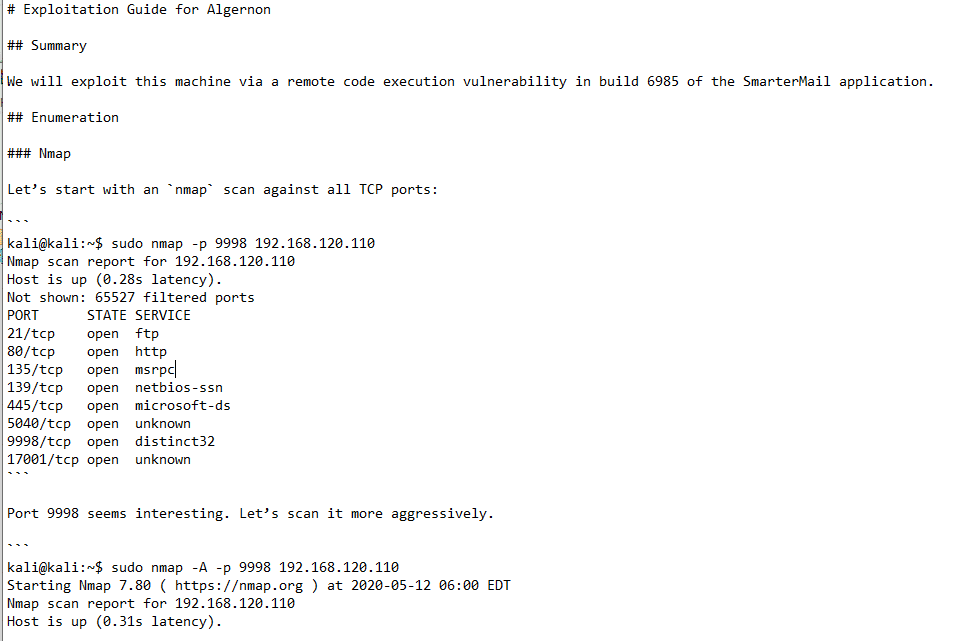Place cursor on the 21/tcp ftp line
The image size is (954, 641).
point(82,334)
